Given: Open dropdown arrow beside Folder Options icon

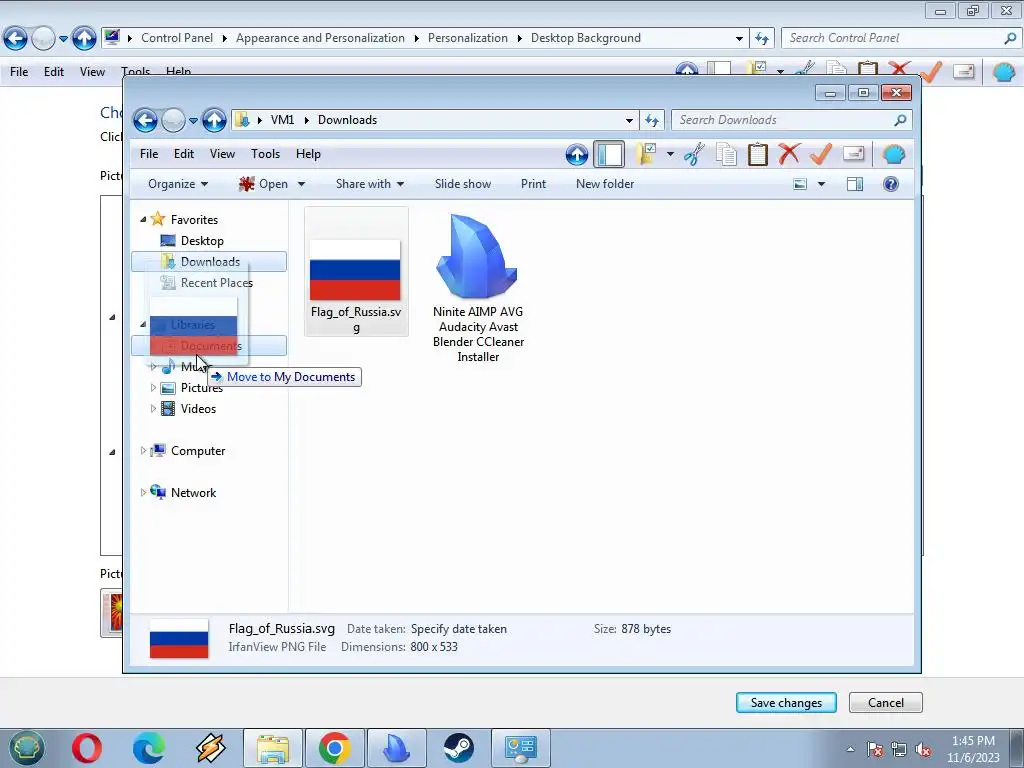Looking at the screenshot, I should [670, 155].
